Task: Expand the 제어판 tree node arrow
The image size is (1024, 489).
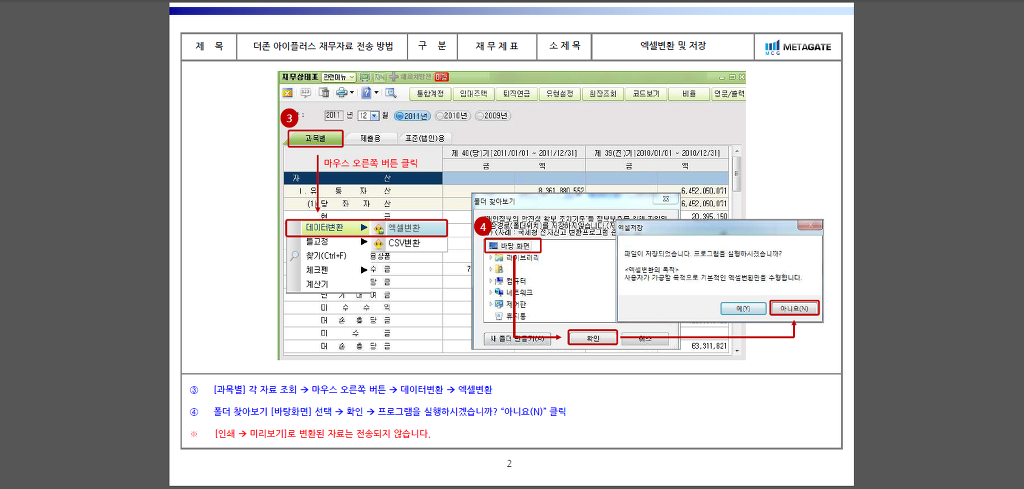Action: 490,304
